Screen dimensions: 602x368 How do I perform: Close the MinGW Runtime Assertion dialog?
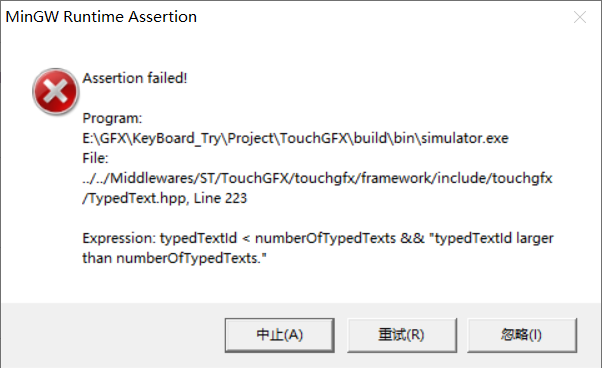[580, 17]
